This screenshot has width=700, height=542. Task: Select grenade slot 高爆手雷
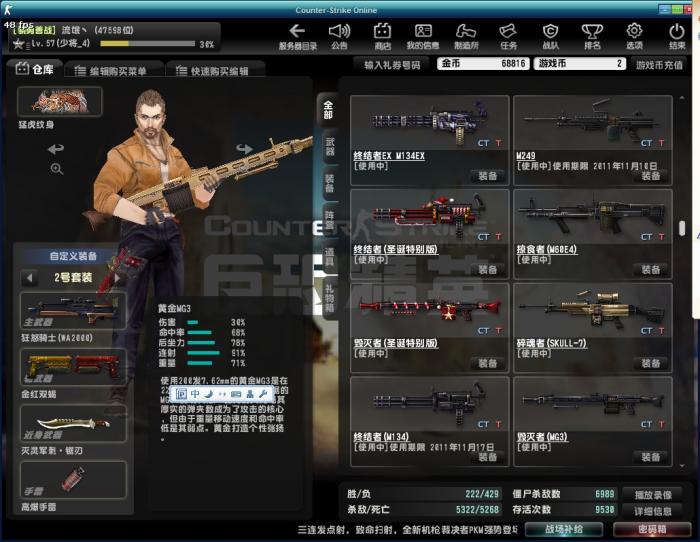73,480
